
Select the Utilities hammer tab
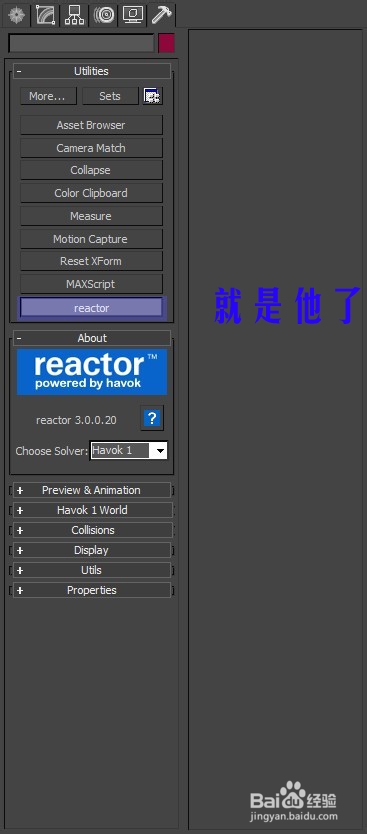tap(161, 14)
